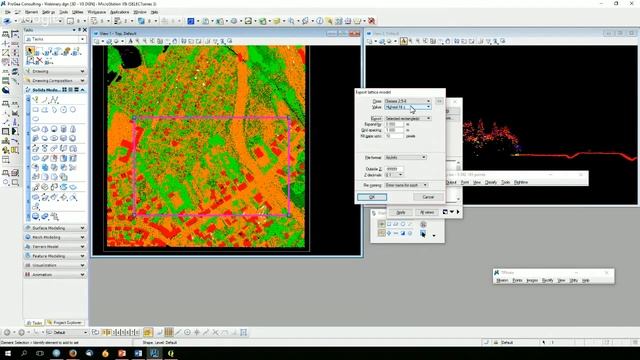This screenshot has width=640, height=360.
Task: Open the Z decimals dropdown
Action: (393, 175)
